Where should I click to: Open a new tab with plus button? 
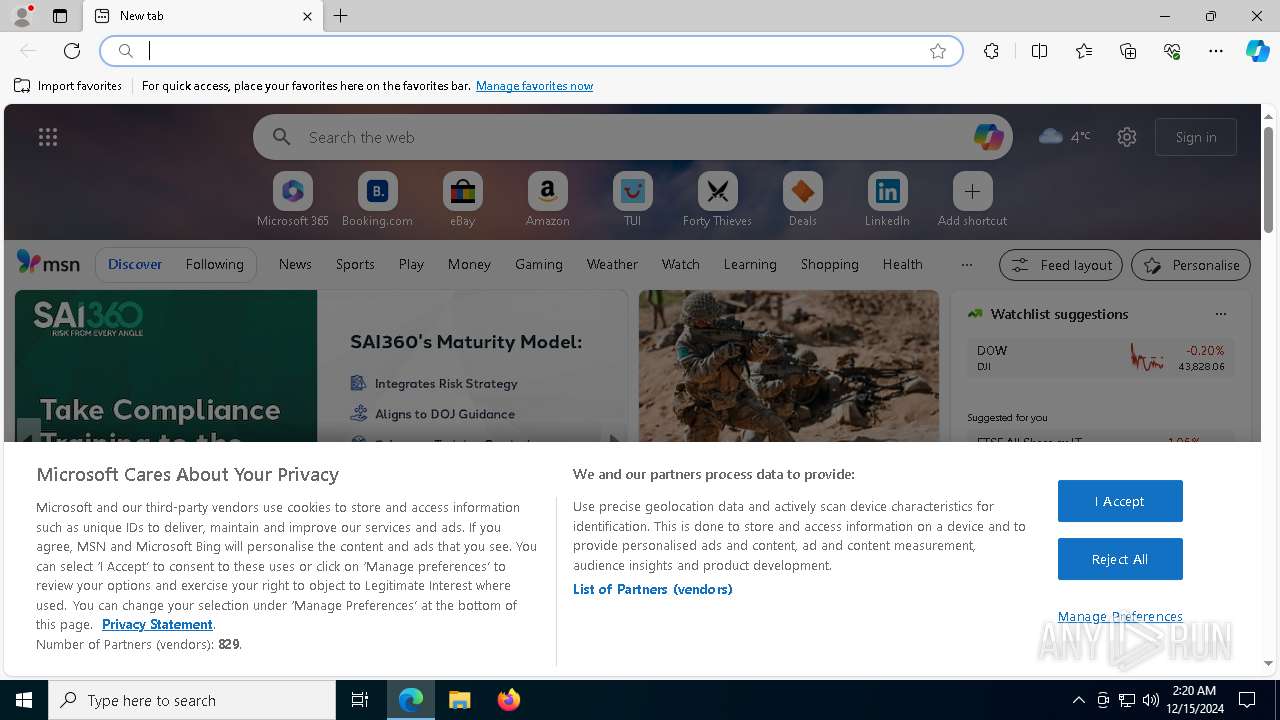[x=341, y=16]
